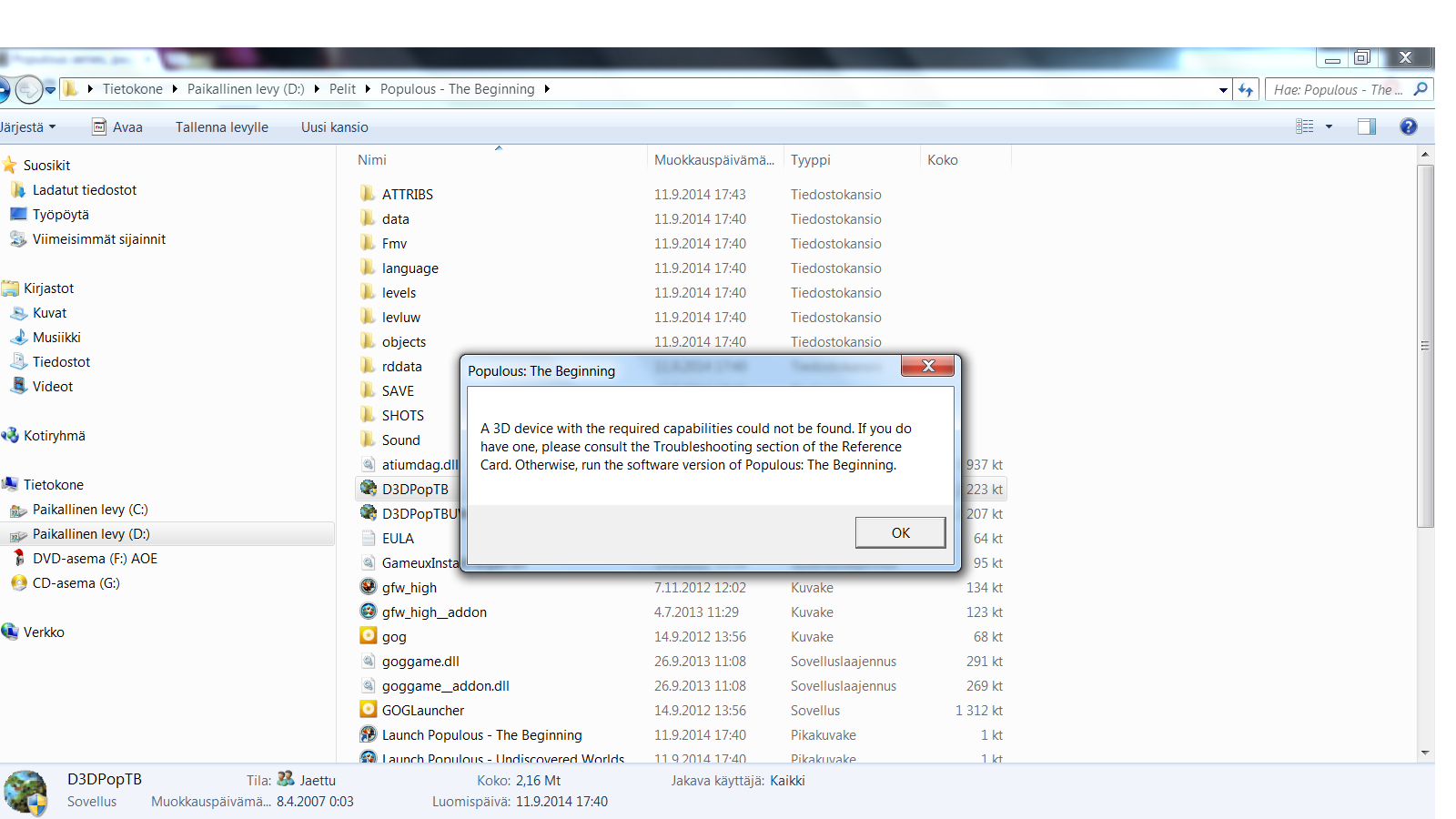Select the Sound folder icon
Screen dimensions: 1456x819
pyautogui.click(x=368, y=440)
